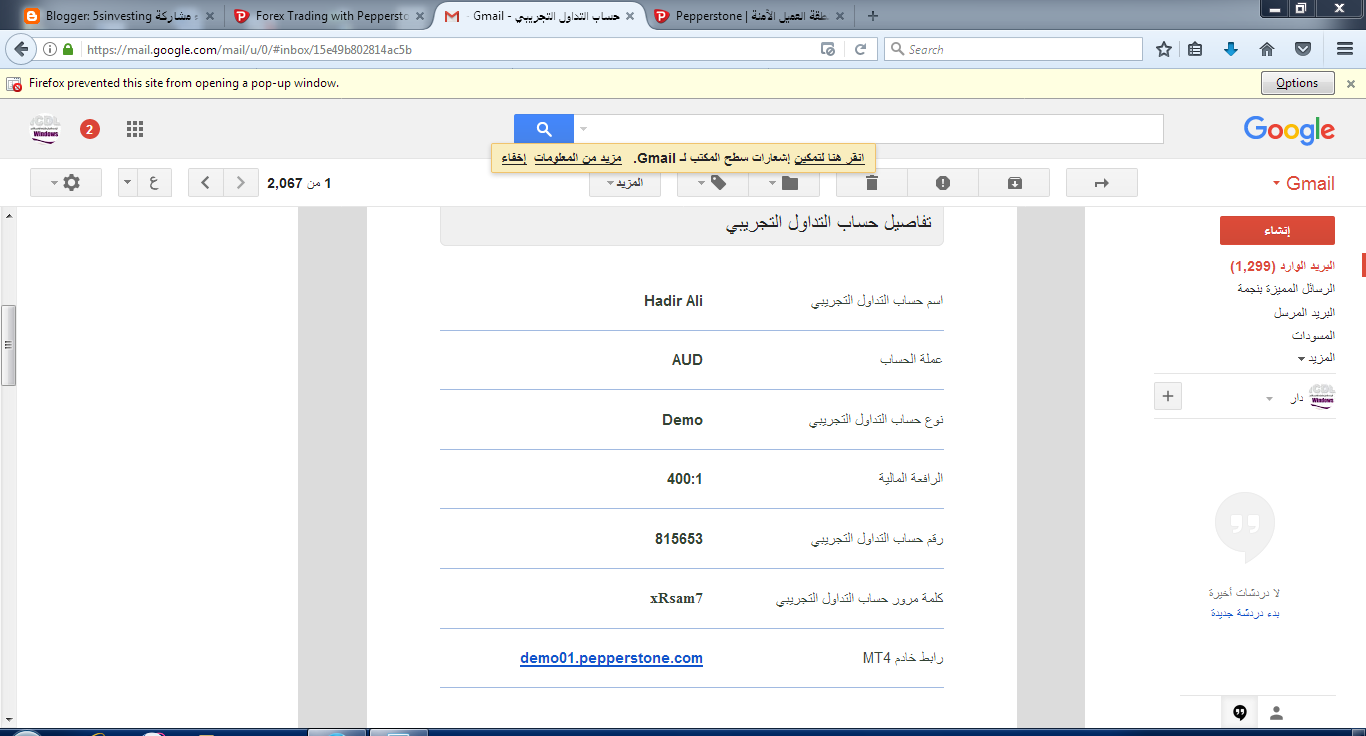1366x736 pixels.
Task: Click the blue Gmail search button
Action: (x=544, y=129)
